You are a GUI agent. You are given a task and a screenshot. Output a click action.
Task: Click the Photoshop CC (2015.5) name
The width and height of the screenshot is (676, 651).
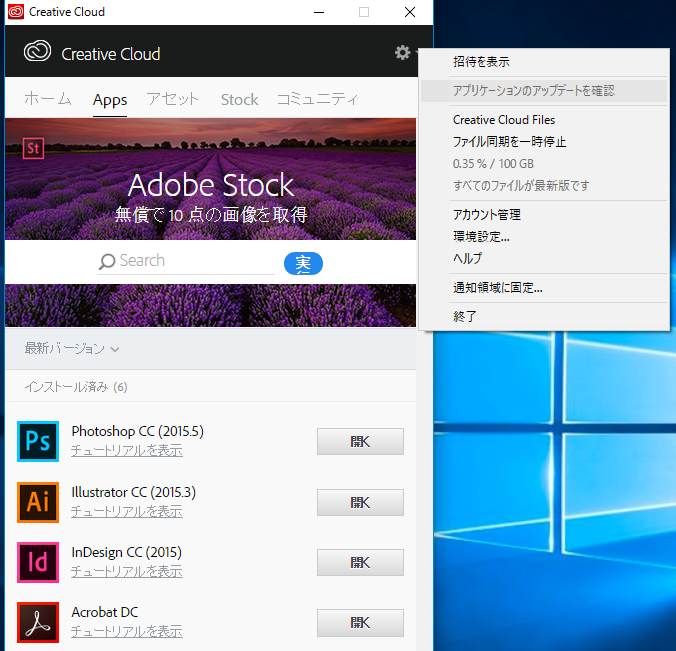click(138, 431)
